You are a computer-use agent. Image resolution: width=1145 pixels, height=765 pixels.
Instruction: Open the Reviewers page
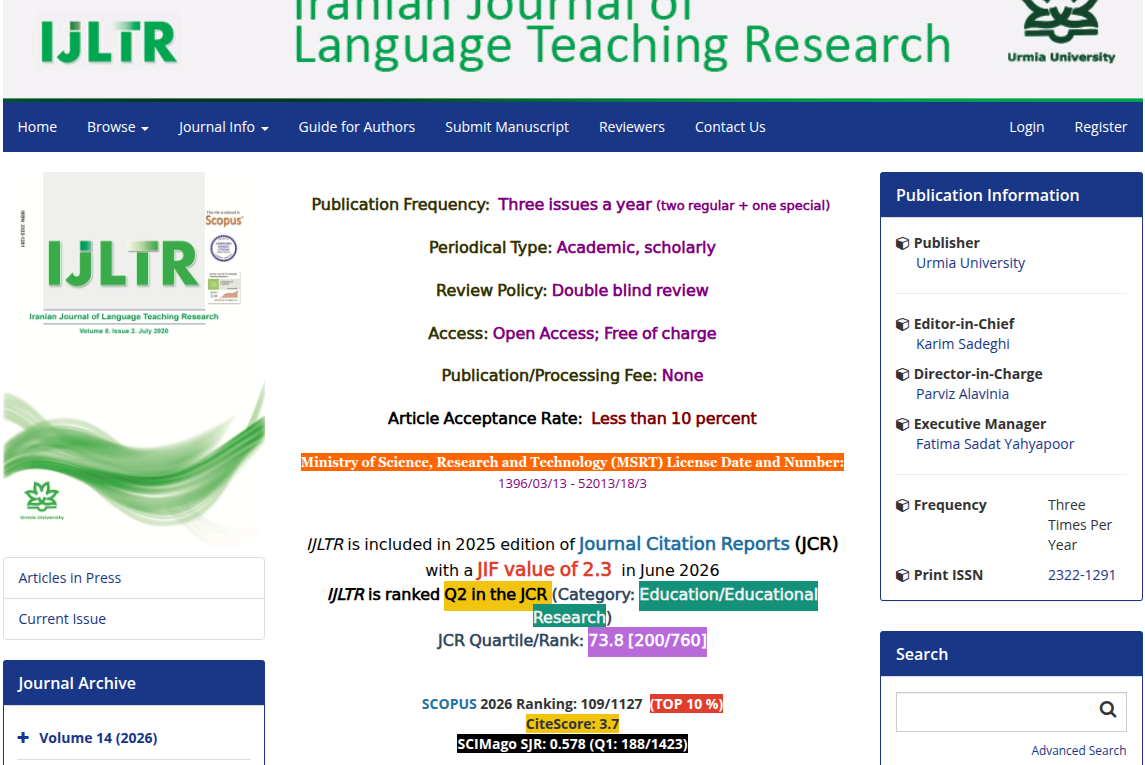pyautogui.click(x=632, y=127)
